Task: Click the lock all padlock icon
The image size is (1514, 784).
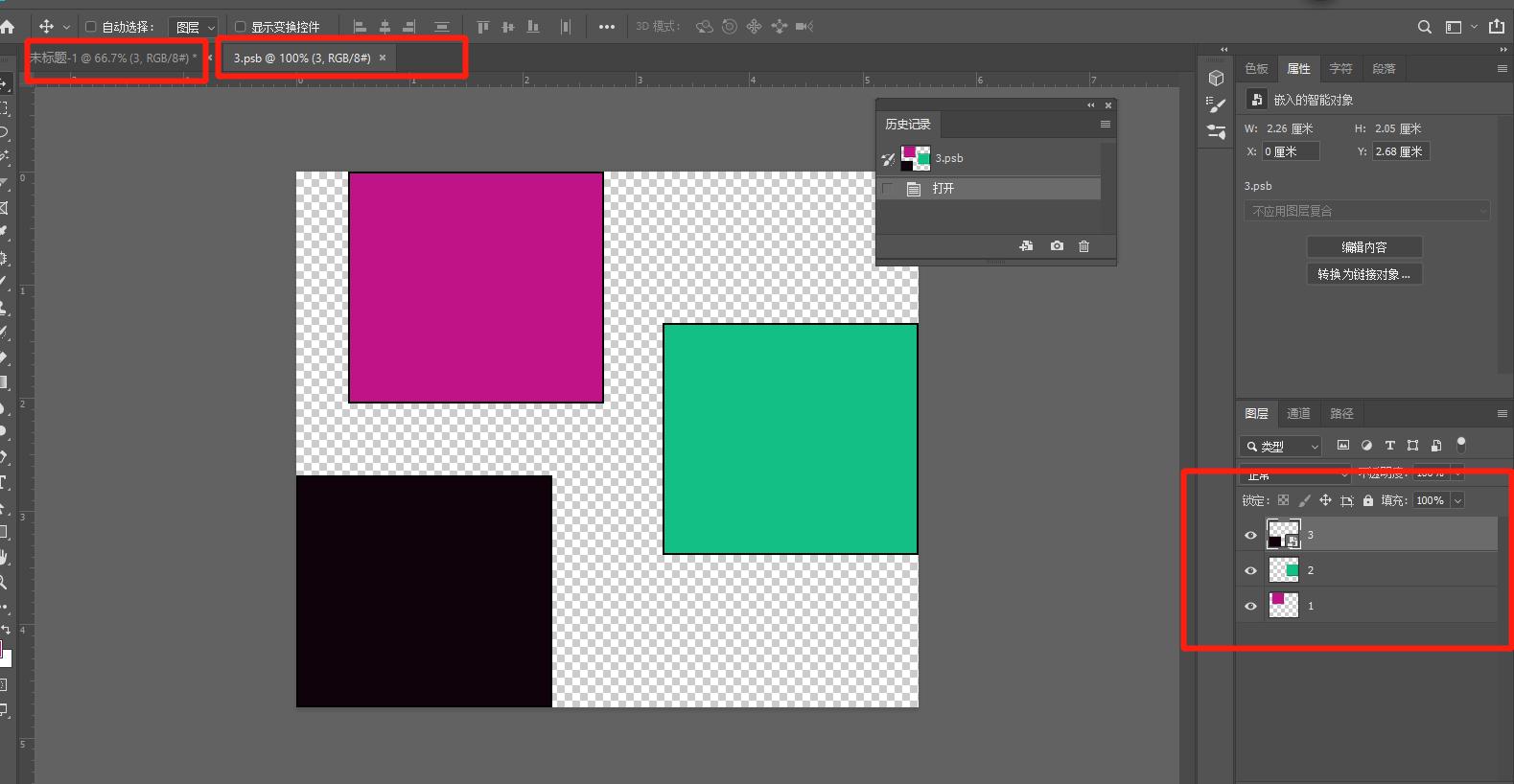Action: (x=1368, y=500)
